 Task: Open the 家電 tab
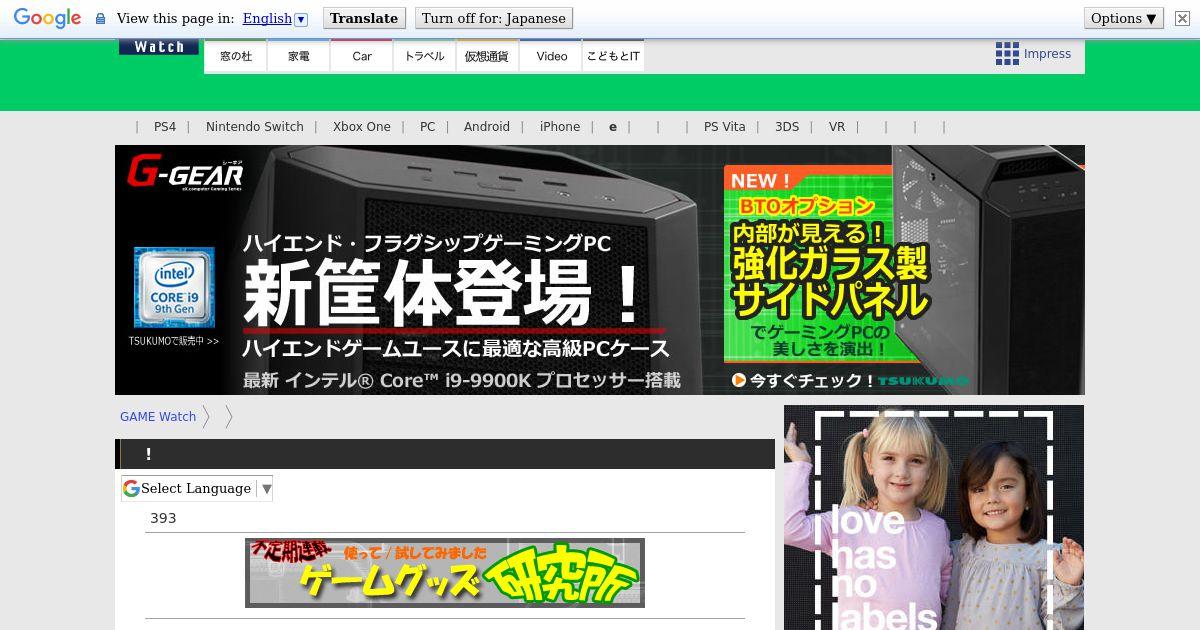[x=299, y=56]
